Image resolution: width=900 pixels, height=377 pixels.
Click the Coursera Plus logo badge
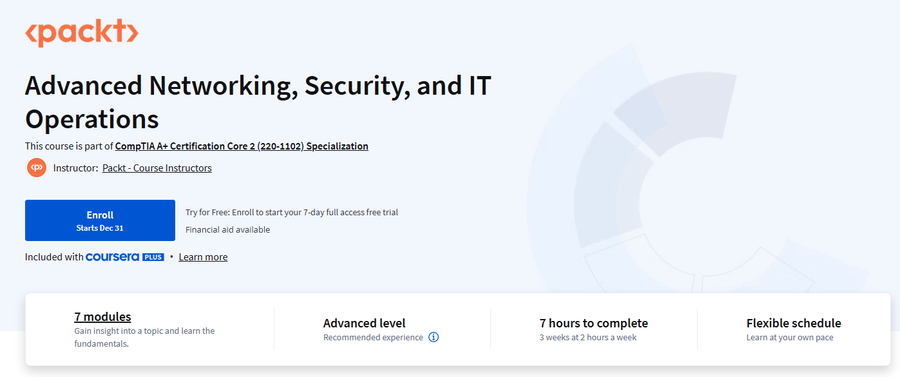point(125,256)
